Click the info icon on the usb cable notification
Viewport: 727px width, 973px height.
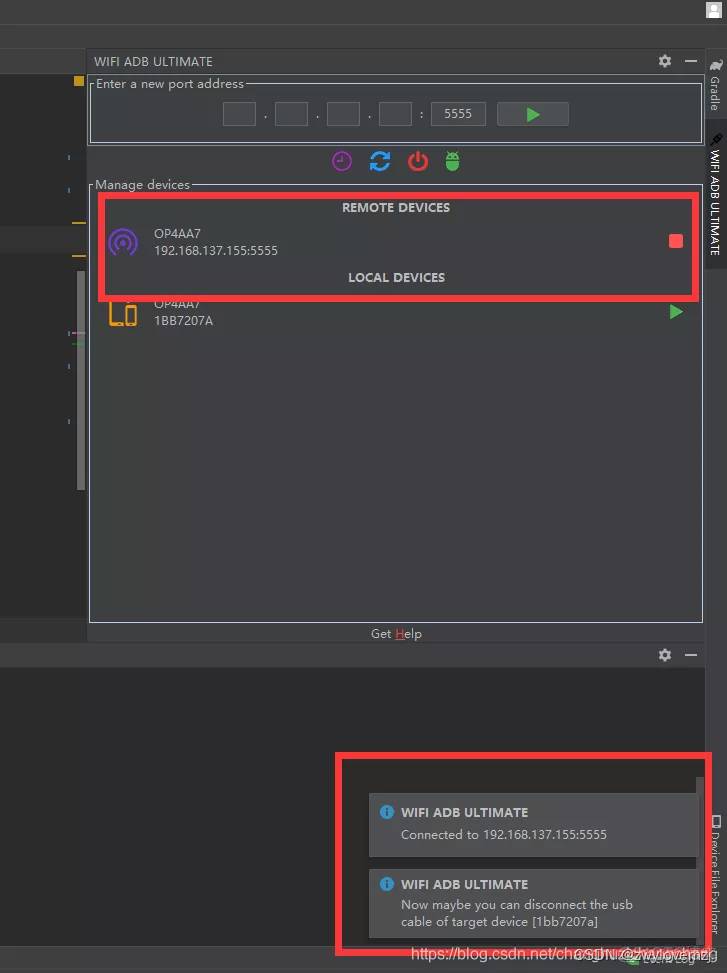click(386, 884)
